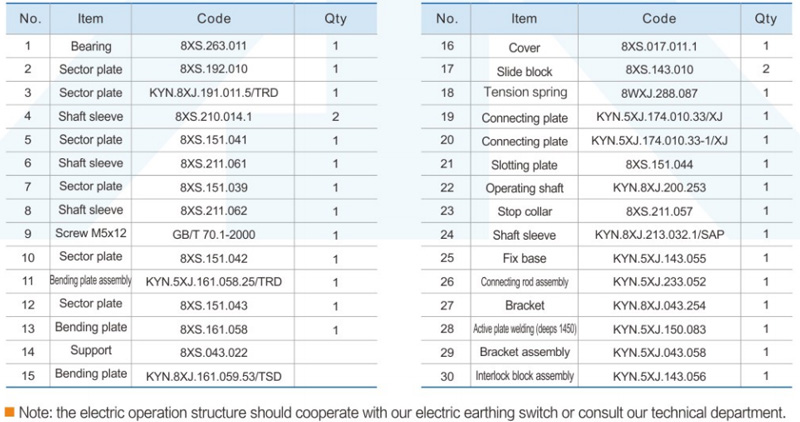
Task: Select the Slotting plate item
Action: (x=524, y=164)
